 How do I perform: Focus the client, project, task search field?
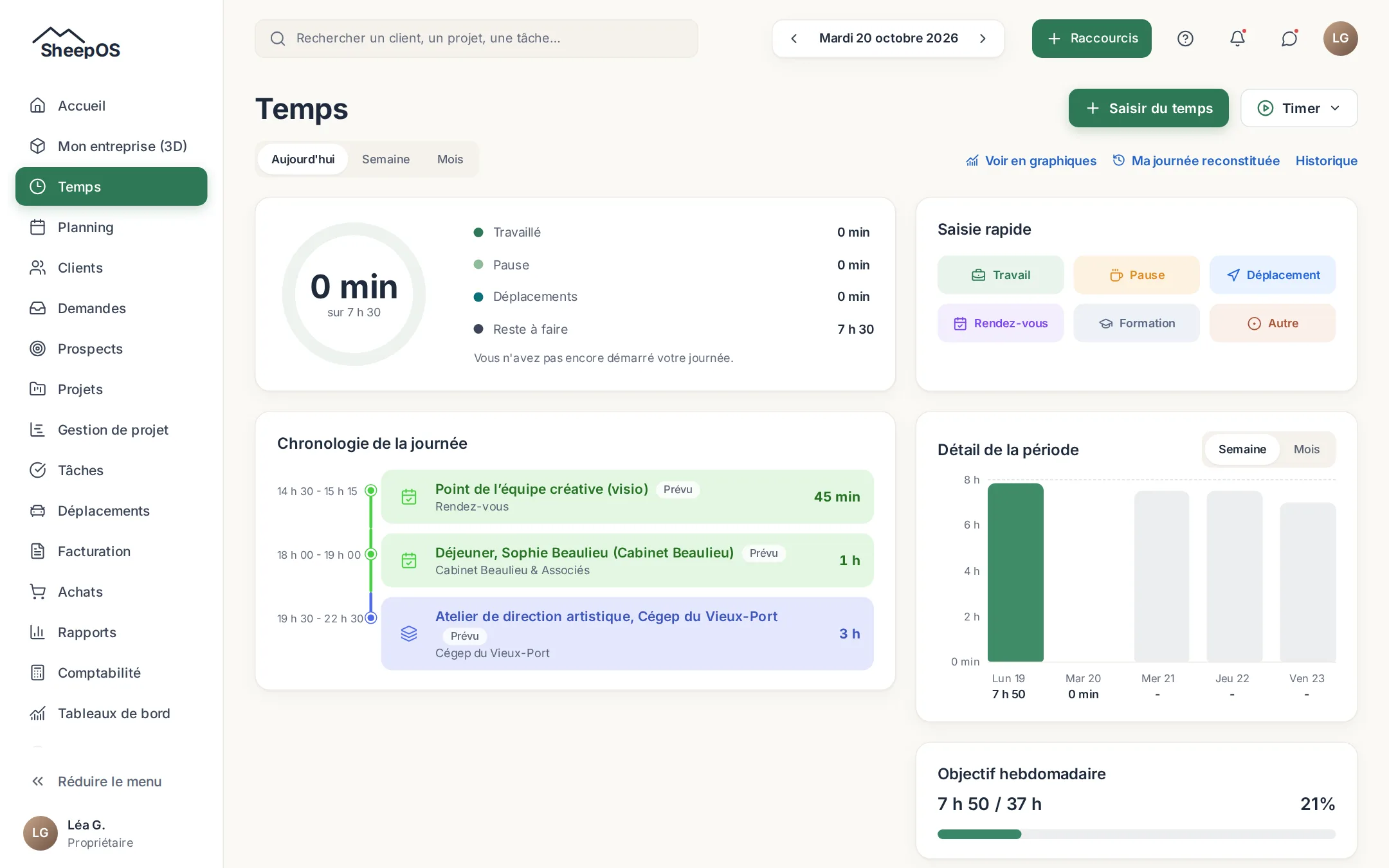(x=477, y=39)
